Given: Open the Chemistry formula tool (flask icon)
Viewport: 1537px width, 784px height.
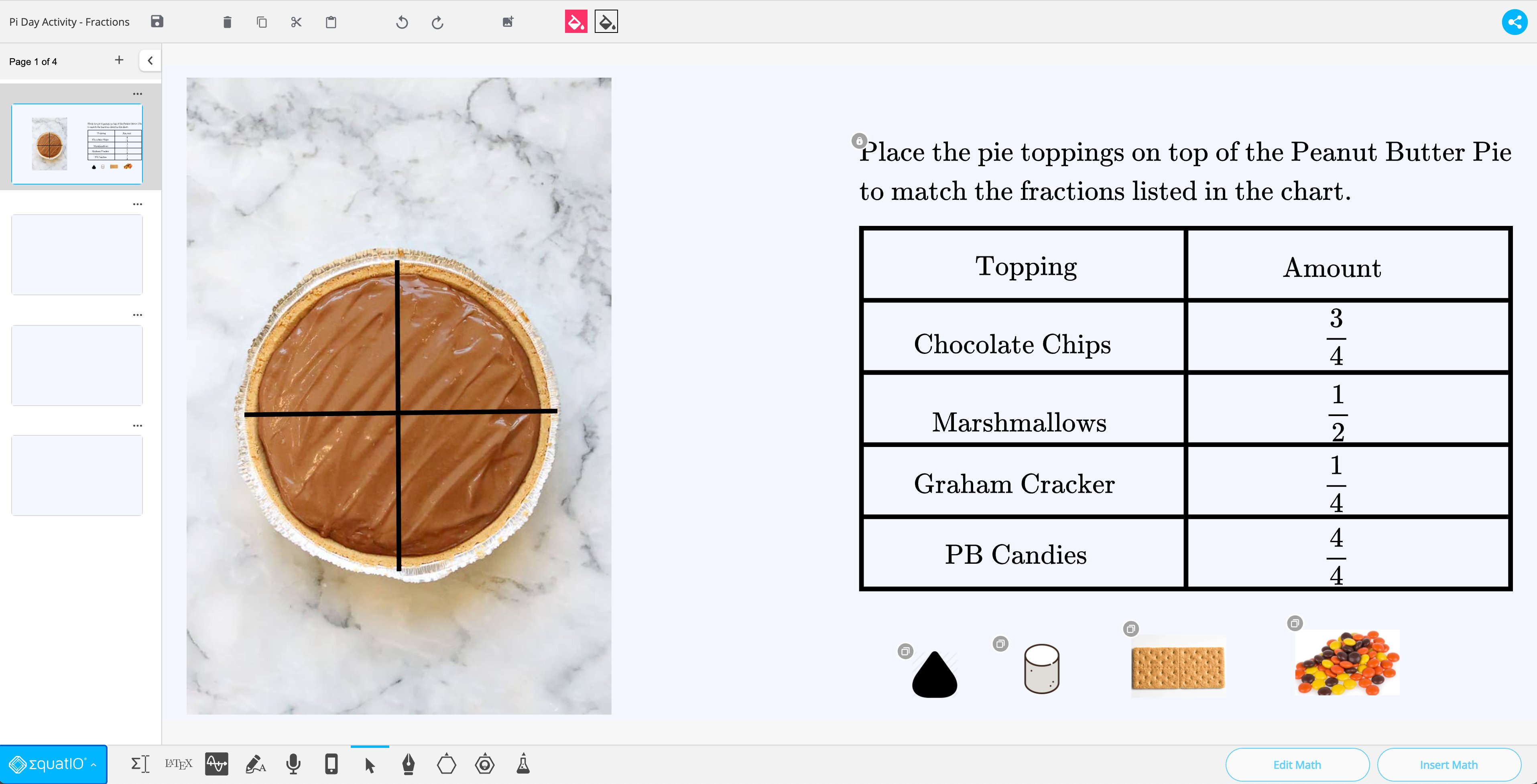Looking at the screenshot, I should pos(523,764).
